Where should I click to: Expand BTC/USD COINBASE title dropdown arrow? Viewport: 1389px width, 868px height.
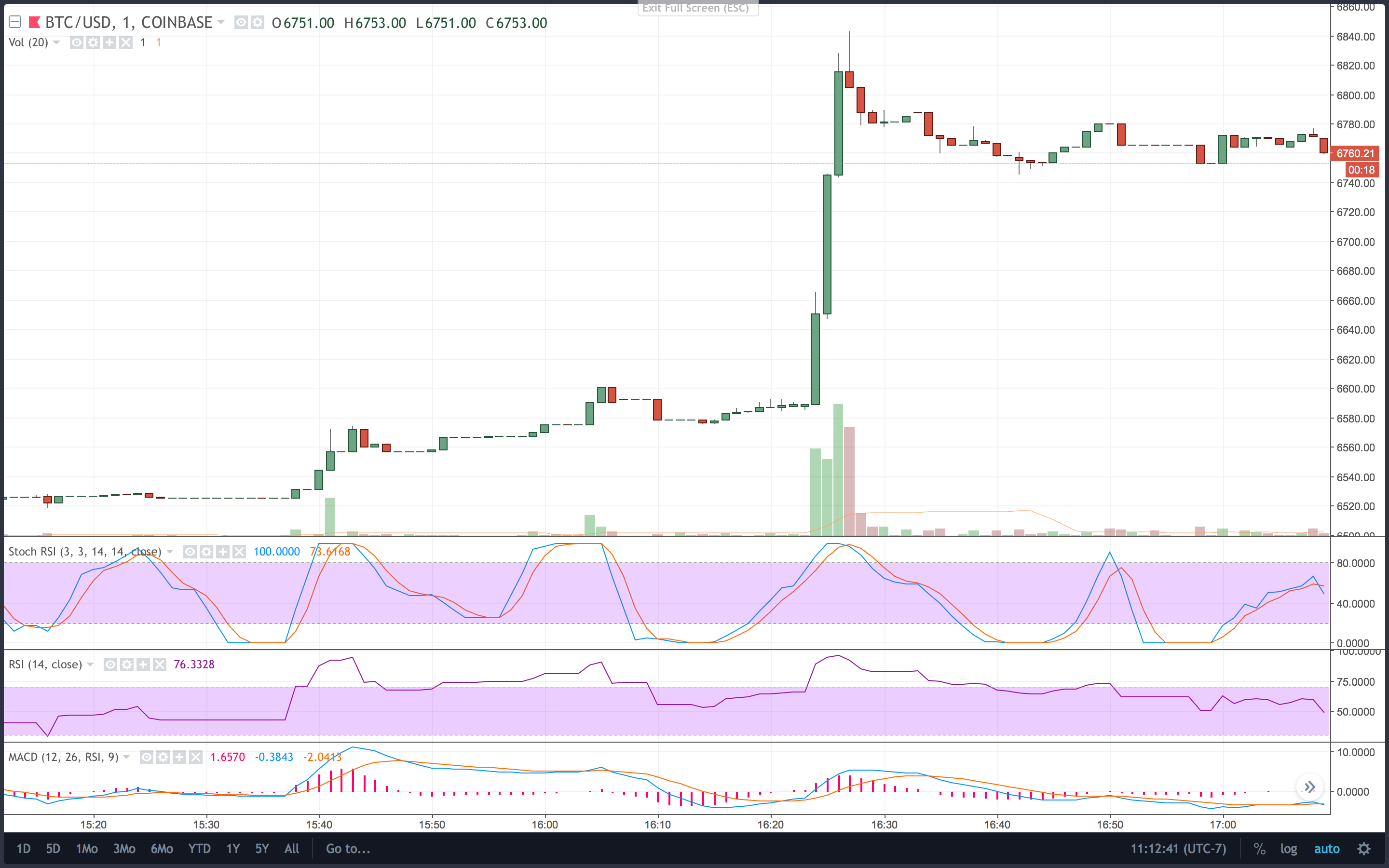(221, 22)
